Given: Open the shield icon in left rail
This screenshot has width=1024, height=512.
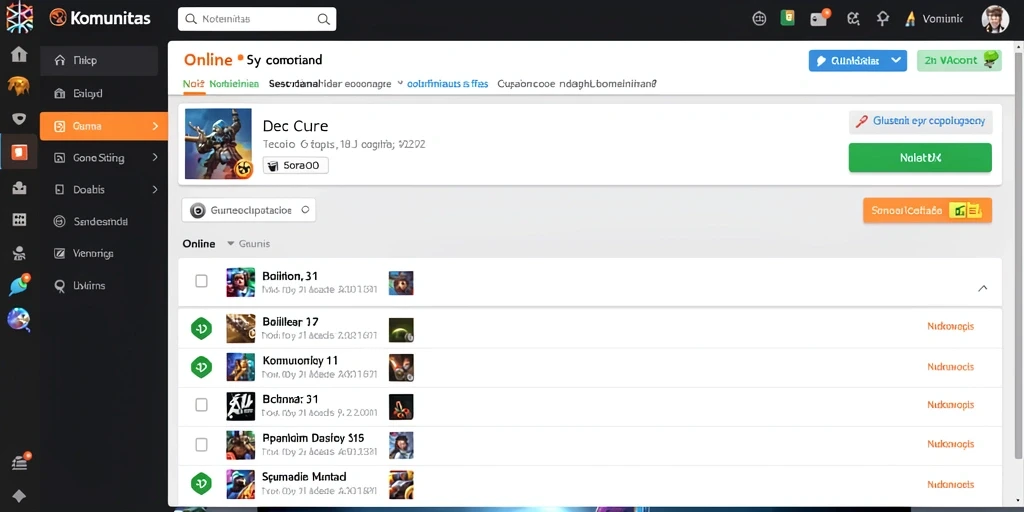Looking at the screenshot, I should click(19, 118).
